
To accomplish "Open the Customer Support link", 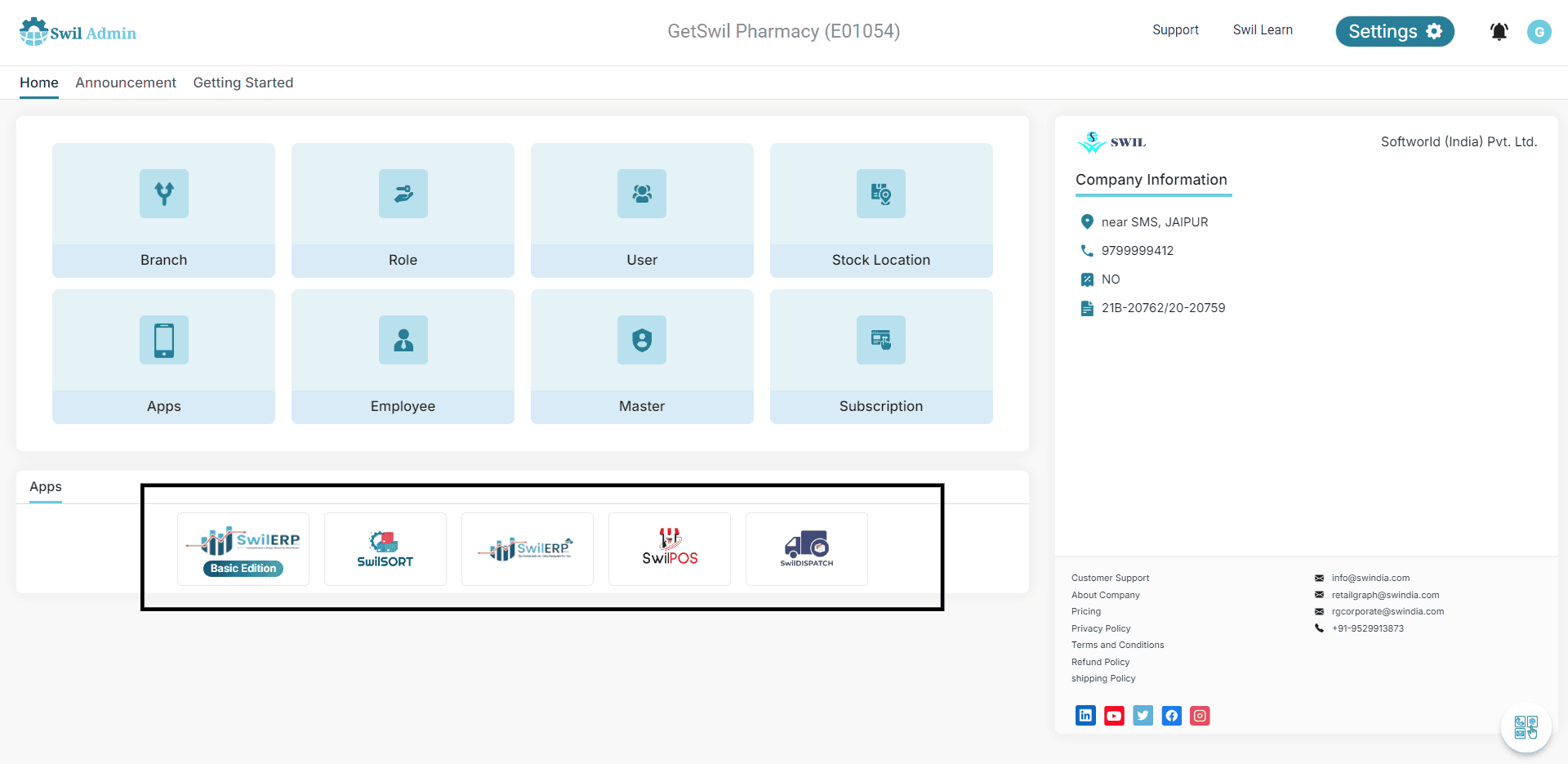I will pyautogui.click(x=1110, y=578).
